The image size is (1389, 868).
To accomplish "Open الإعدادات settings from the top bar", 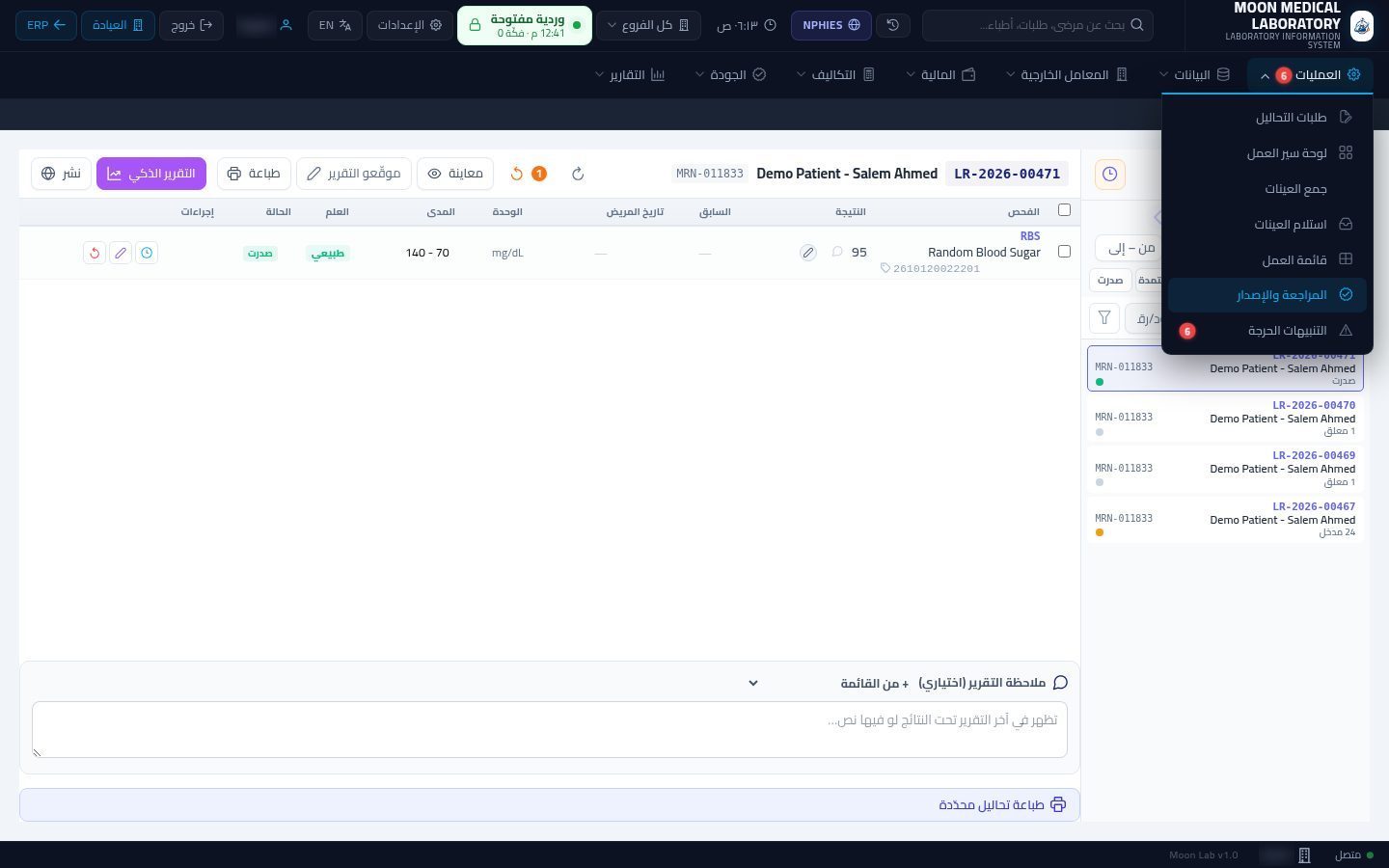I will 410,25.
